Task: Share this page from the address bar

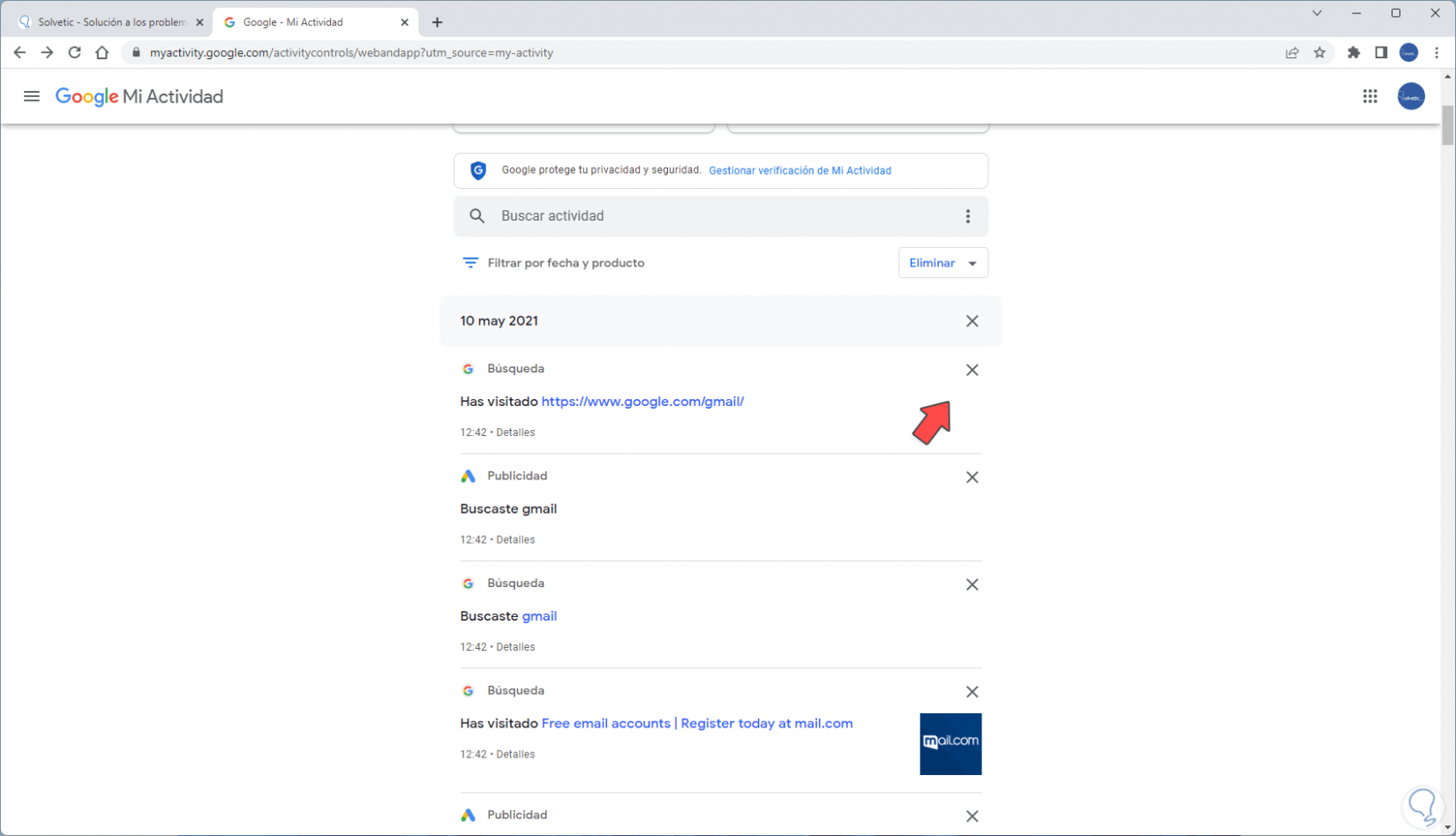Action: (1292, 53)
